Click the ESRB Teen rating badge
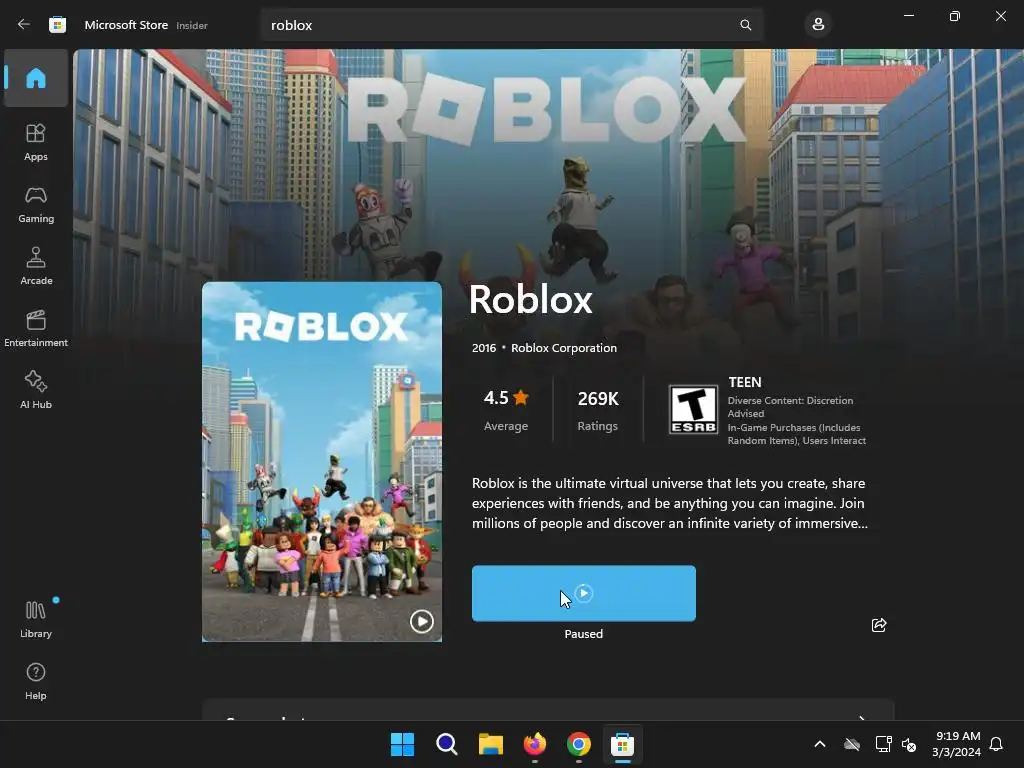Viewport: 1024px width, 768px height. 694,409
